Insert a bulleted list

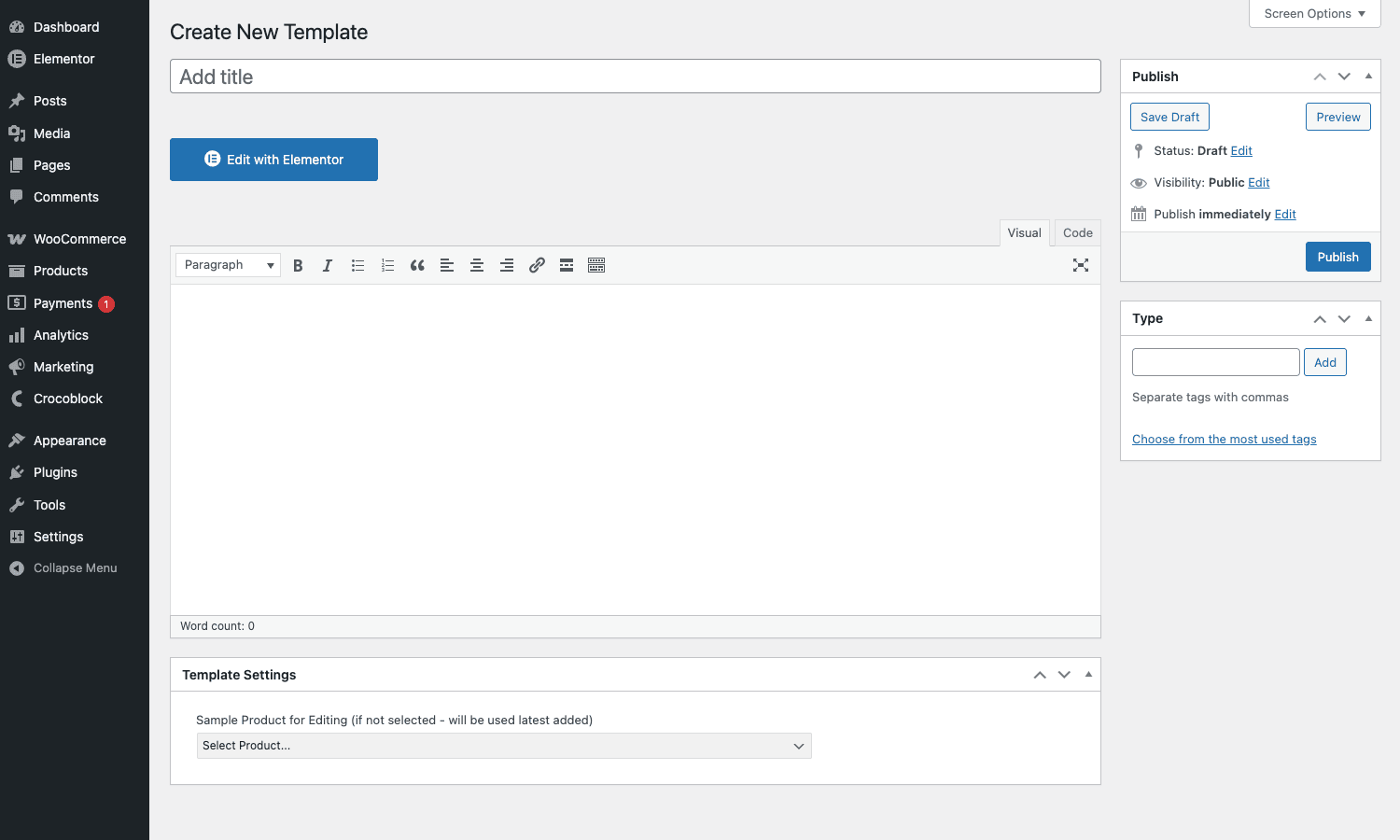[x=357, y=265]
